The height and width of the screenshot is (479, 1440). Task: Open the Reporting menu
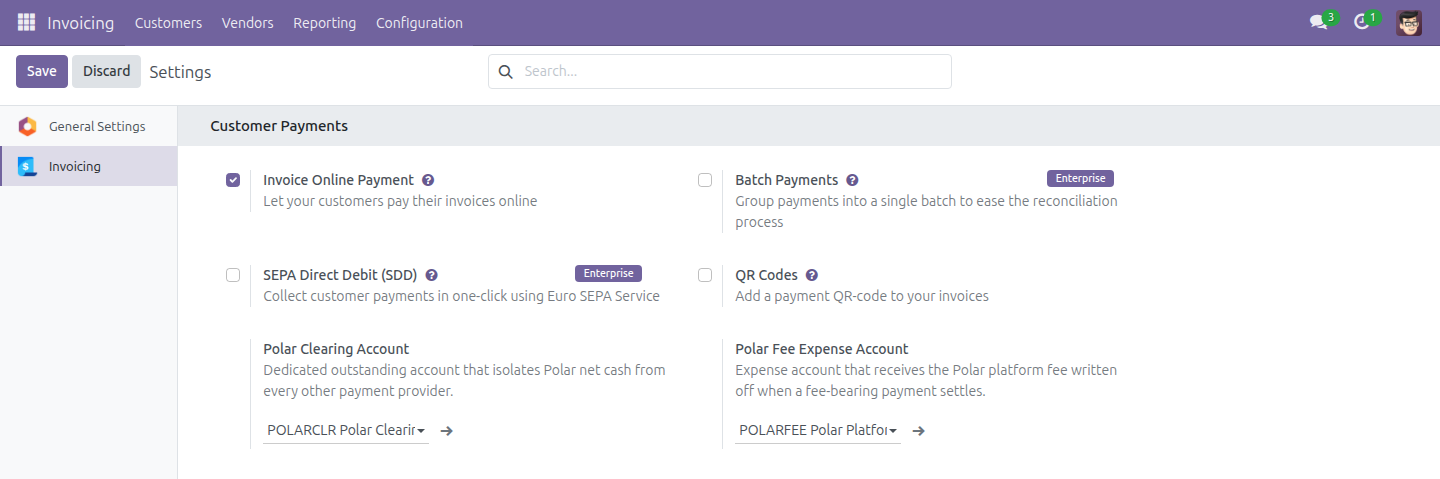[324, 22]
